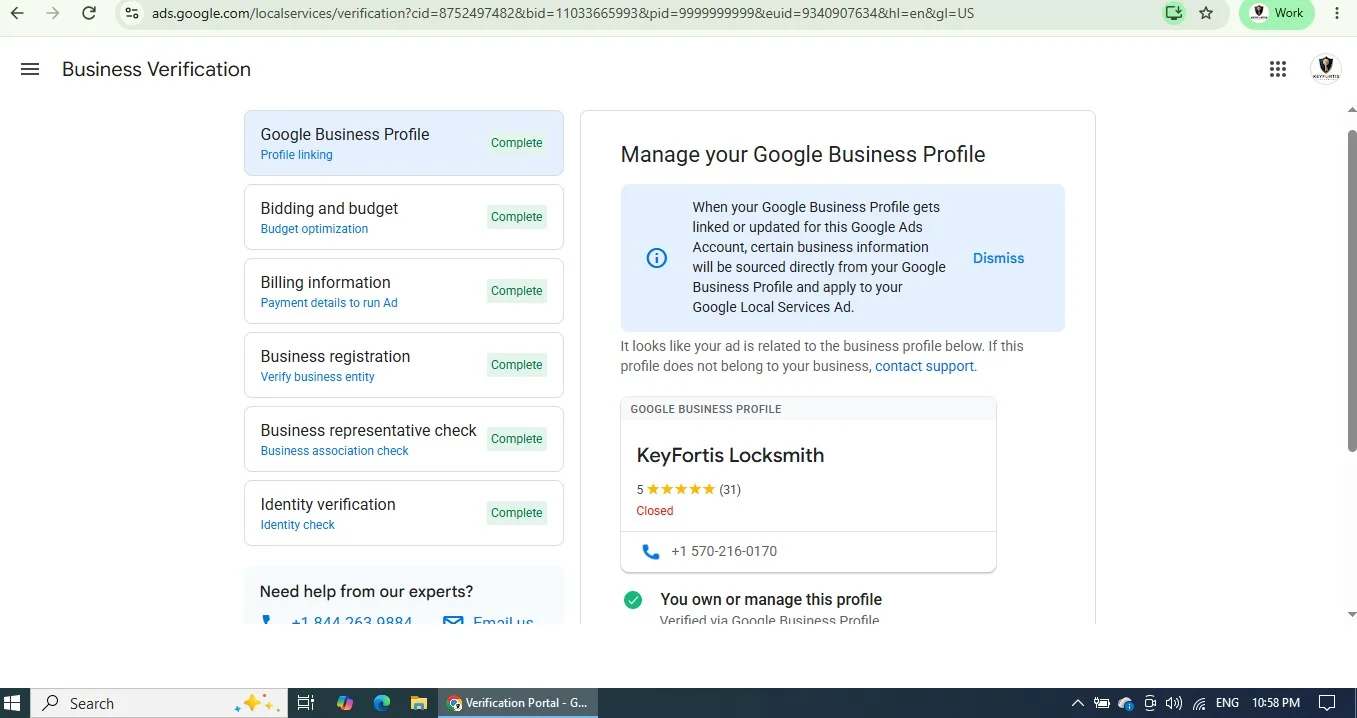Viewport: 1357px width, 718px height.
Task: Bookmark this page with star
Action: point(1206,13)
